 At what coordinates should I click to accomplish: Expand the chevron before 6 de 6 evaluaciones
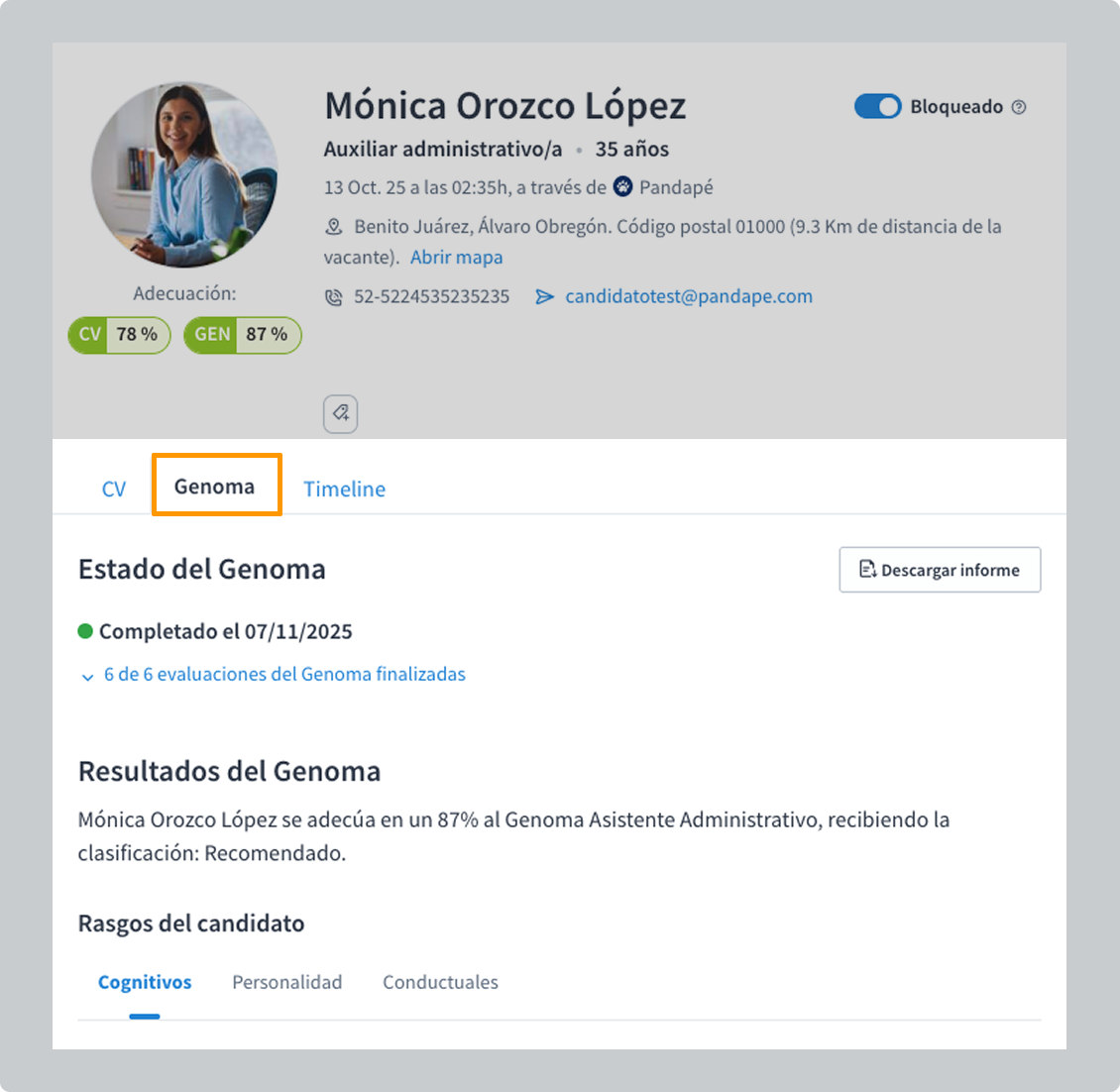(x=87, y=677)
